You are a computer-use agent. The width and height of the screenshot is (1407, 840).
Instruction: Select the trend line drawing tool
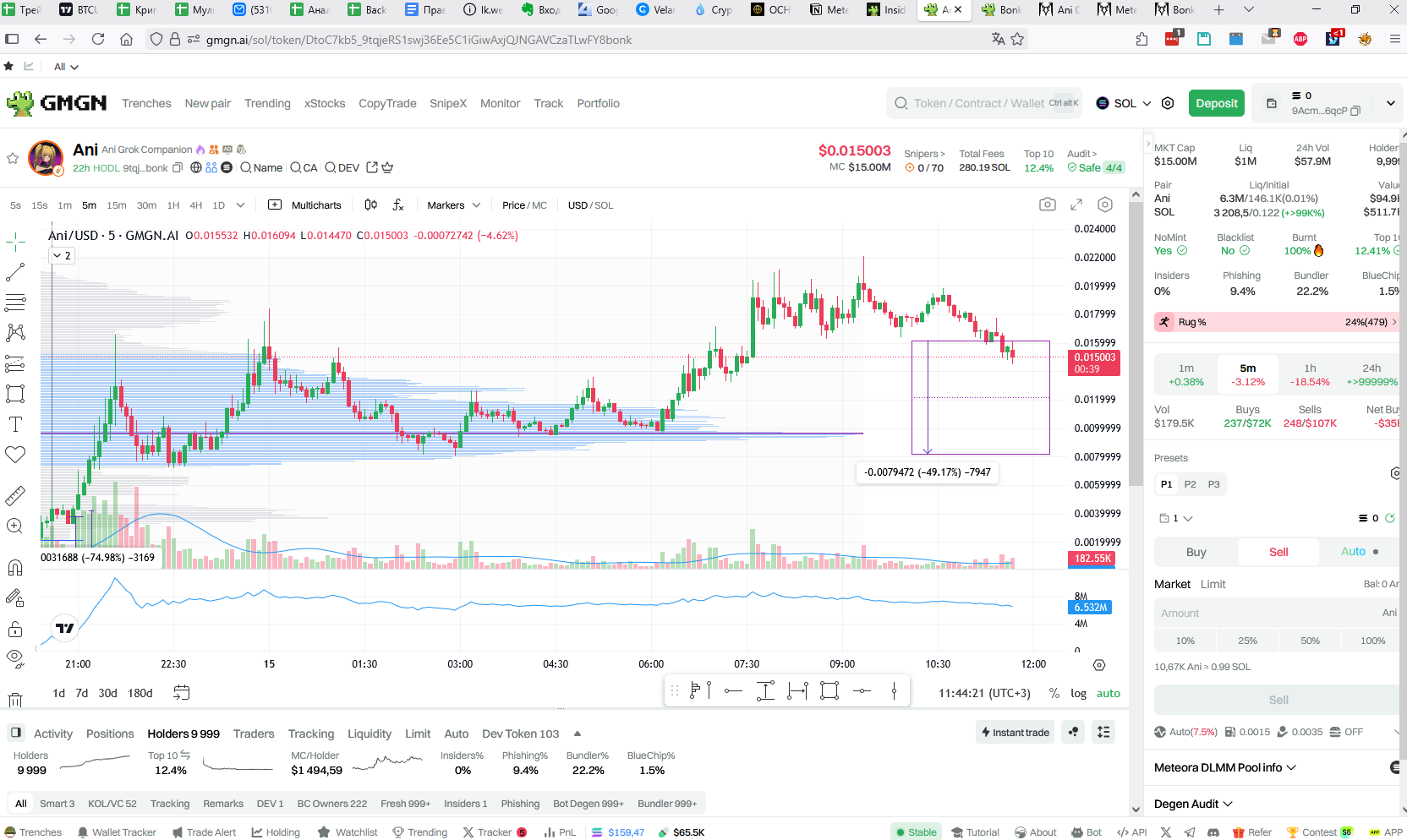coord(15,272)
